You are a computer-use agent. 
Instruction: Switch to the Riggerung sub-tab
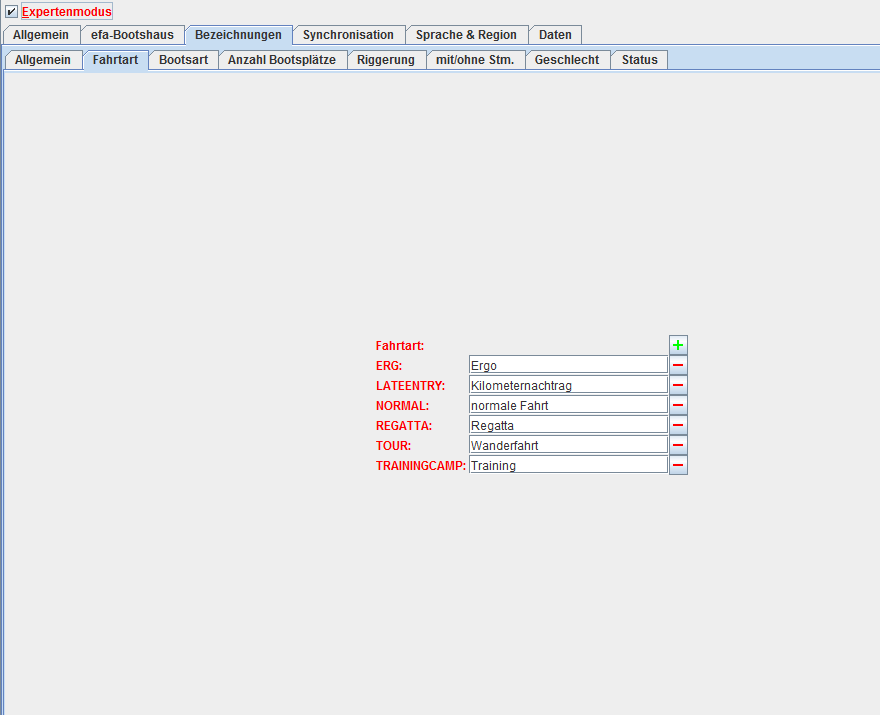click(x=385, y=60)
